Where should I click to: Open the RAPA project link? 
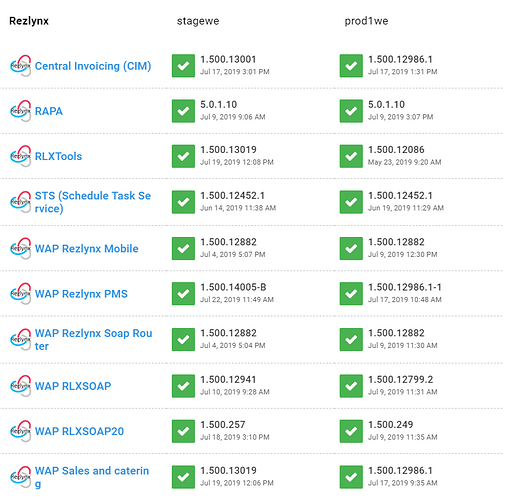[x=49, y=111]
